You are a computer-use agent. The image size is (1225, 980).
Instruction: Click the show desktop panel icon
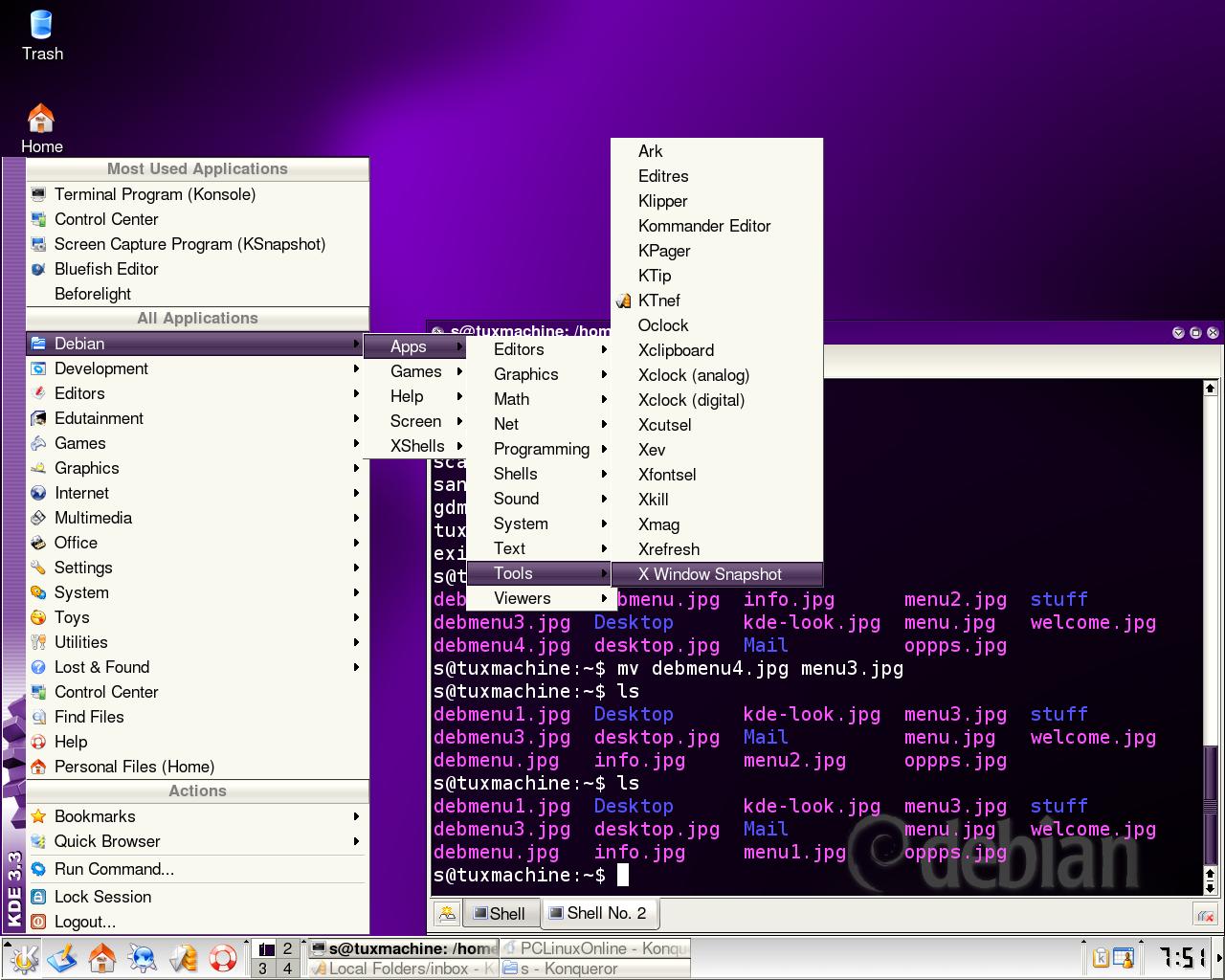[x=62, y=959]
